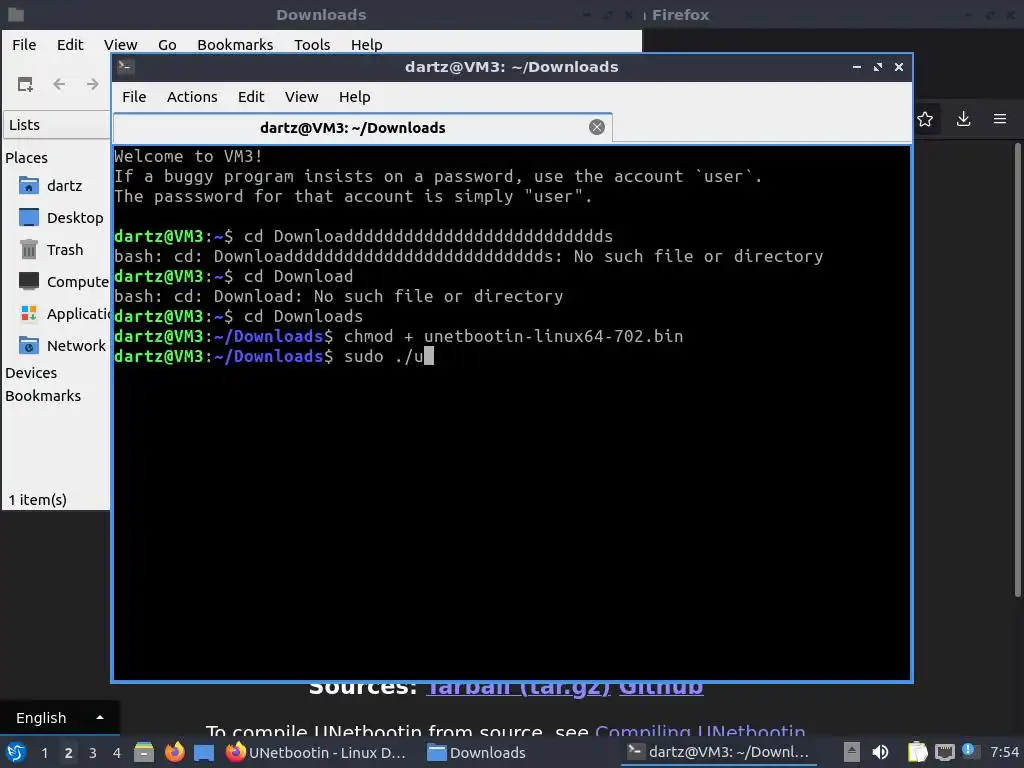Open the terminal View menu
The image size is (1024, 768).
pyautogui.click(x=301, y=97)
